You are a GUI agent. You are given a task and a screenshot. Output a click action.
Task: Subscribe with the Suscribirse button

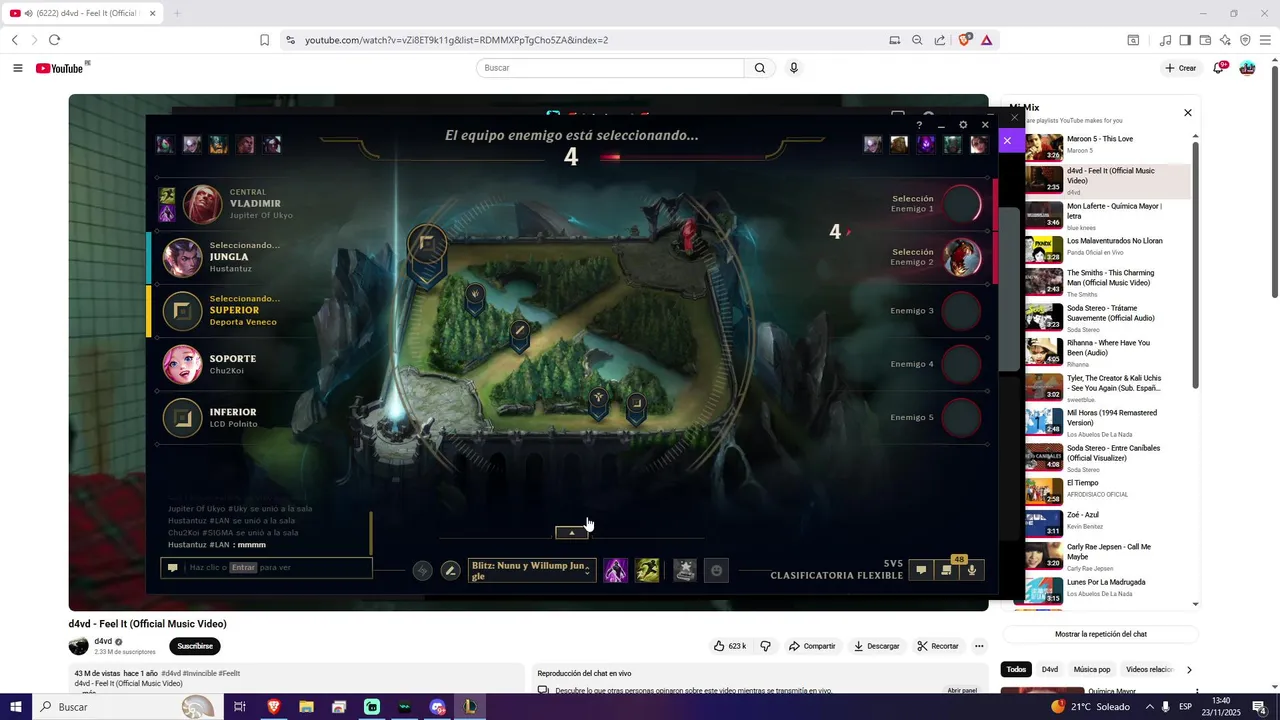(x=195, y=646)
